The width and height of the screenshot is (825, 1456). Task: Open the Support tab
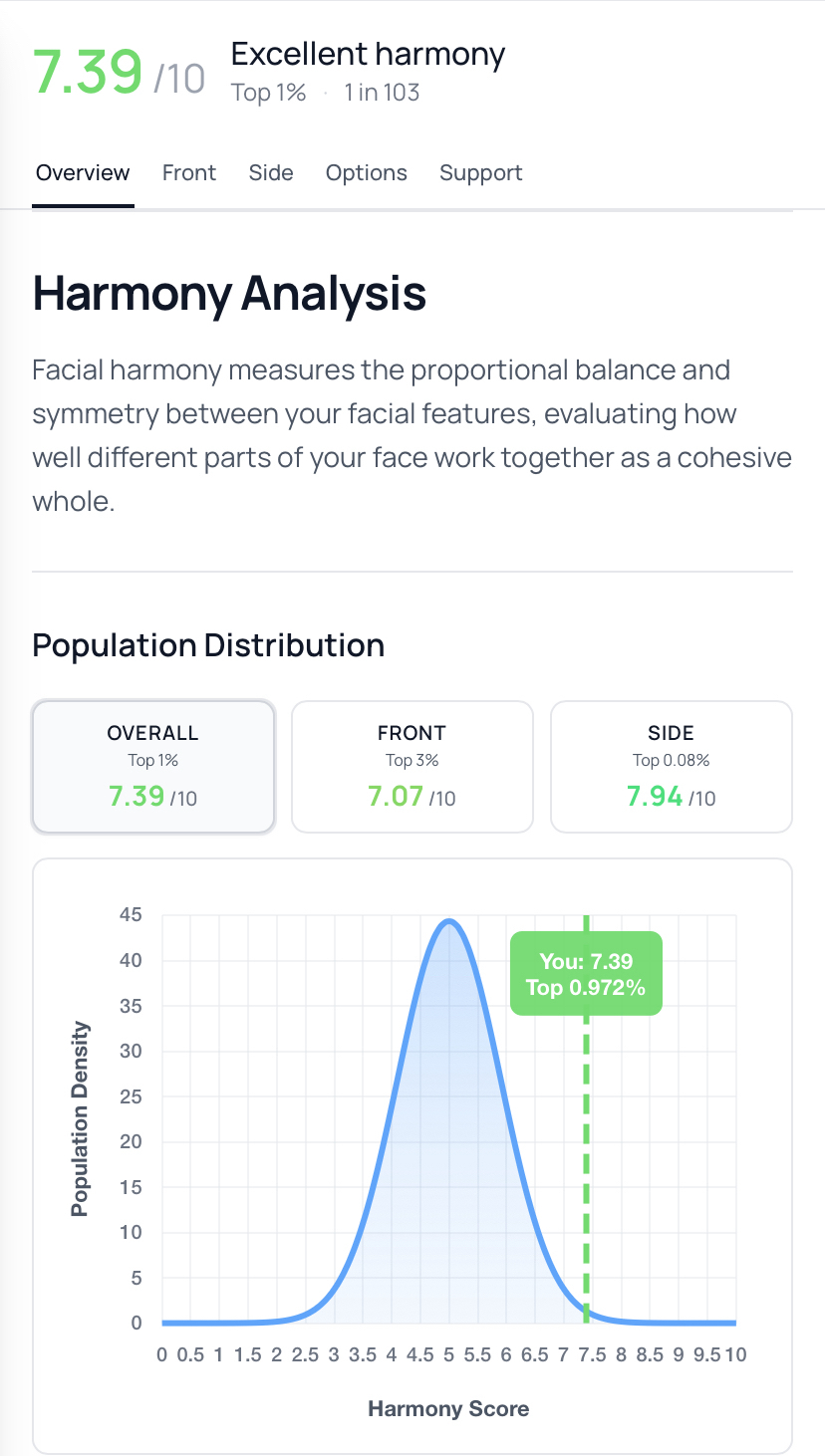click(480, 173)
